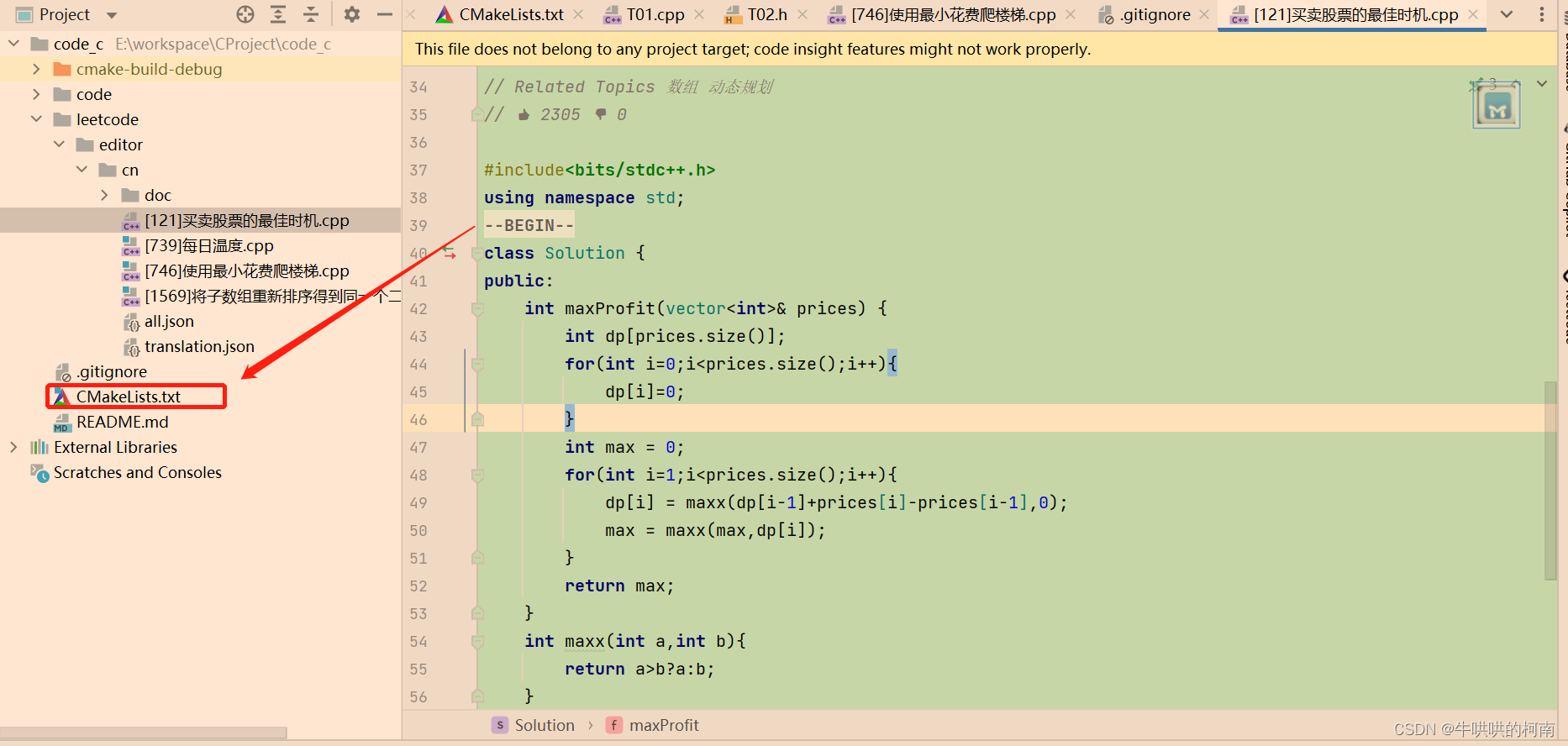Select [746]使用最小花费爬楼梯.cpp in project tree

[x=246, y=271]
